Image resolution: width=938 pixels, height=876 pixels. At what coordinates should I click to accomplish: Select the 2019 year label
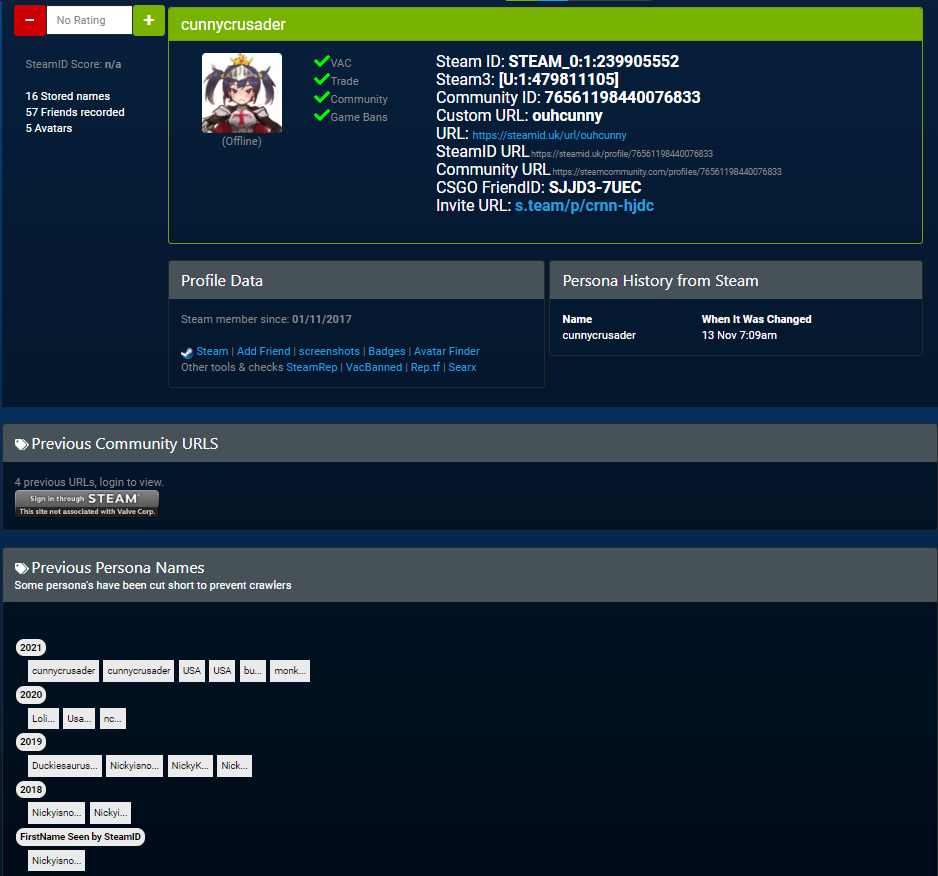coord(31,742)
